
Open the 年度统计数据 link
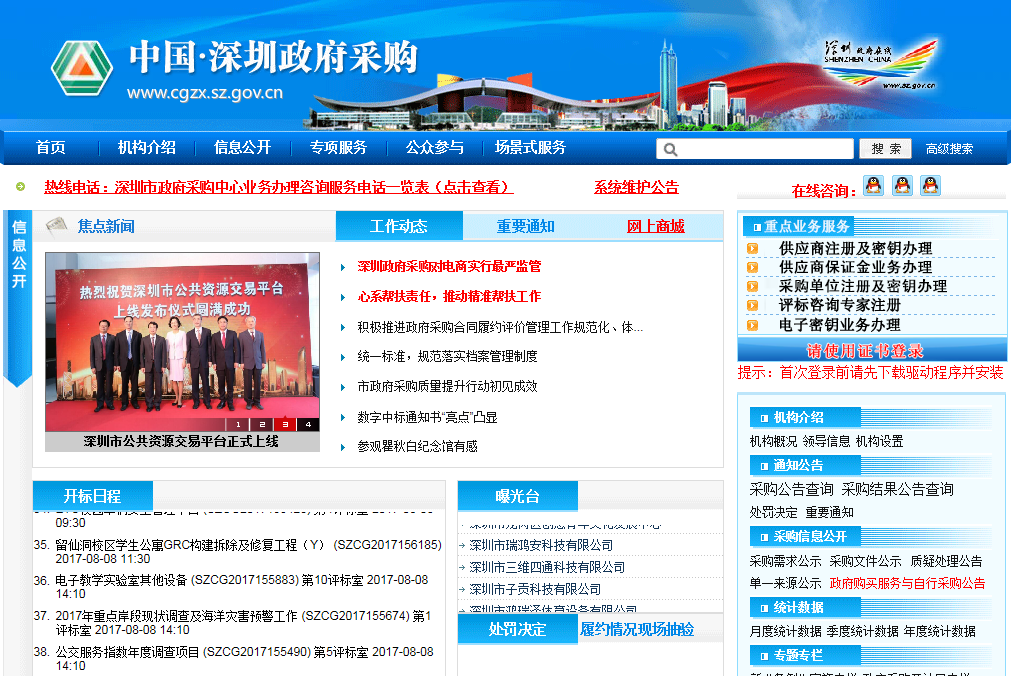[939, 631]
